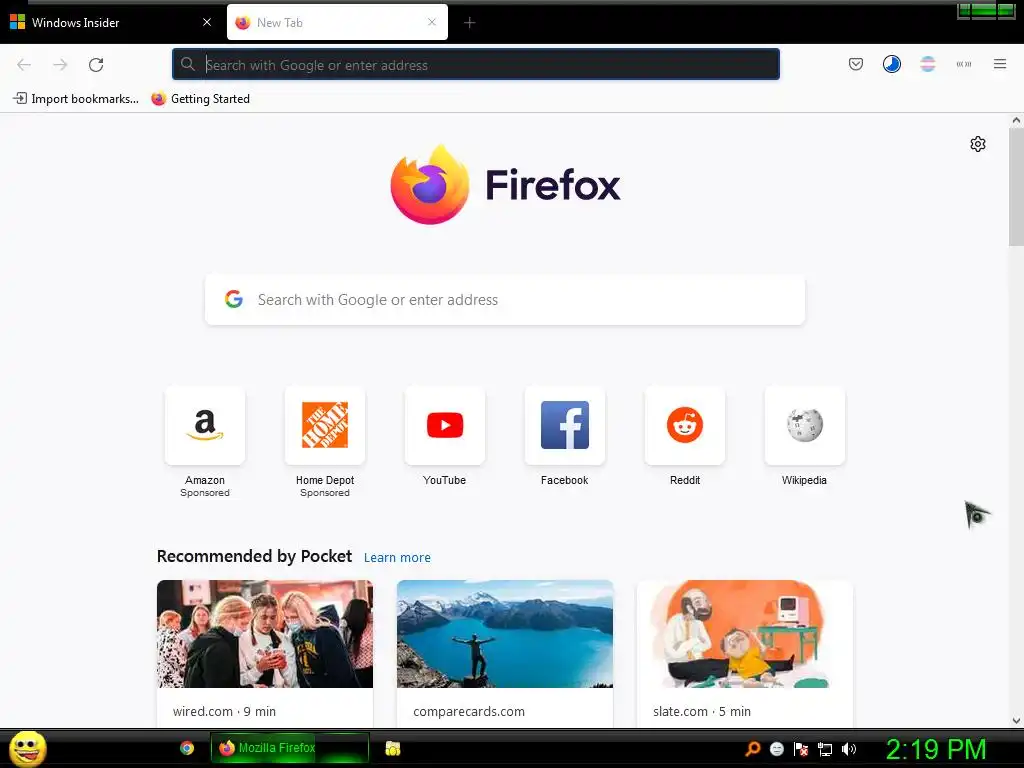
Task: Click the flag with red X tray icon
Action: tap(801, 749)
